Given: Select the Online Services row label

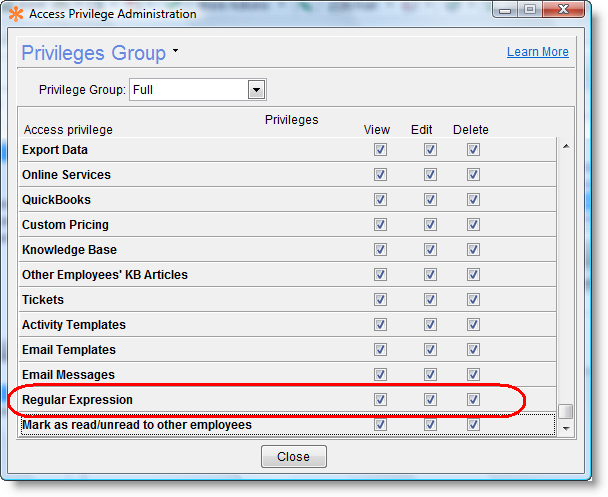Looking at the screenshot, I should [x=66, y=175].
